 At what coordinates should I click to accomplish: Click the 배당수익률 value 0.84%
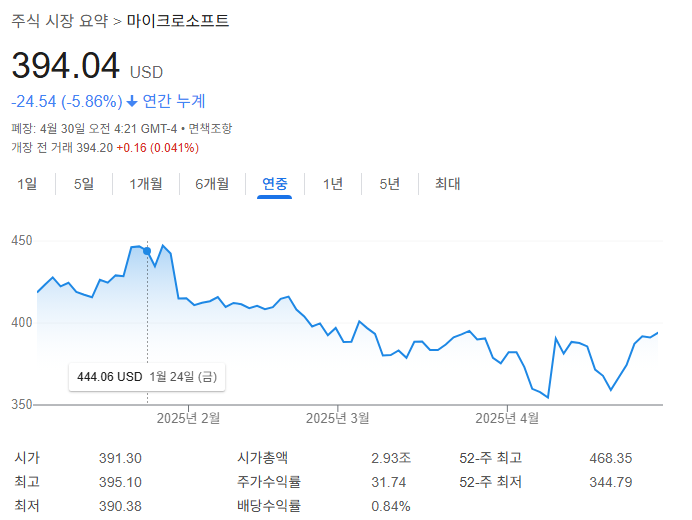pos(391,506)
